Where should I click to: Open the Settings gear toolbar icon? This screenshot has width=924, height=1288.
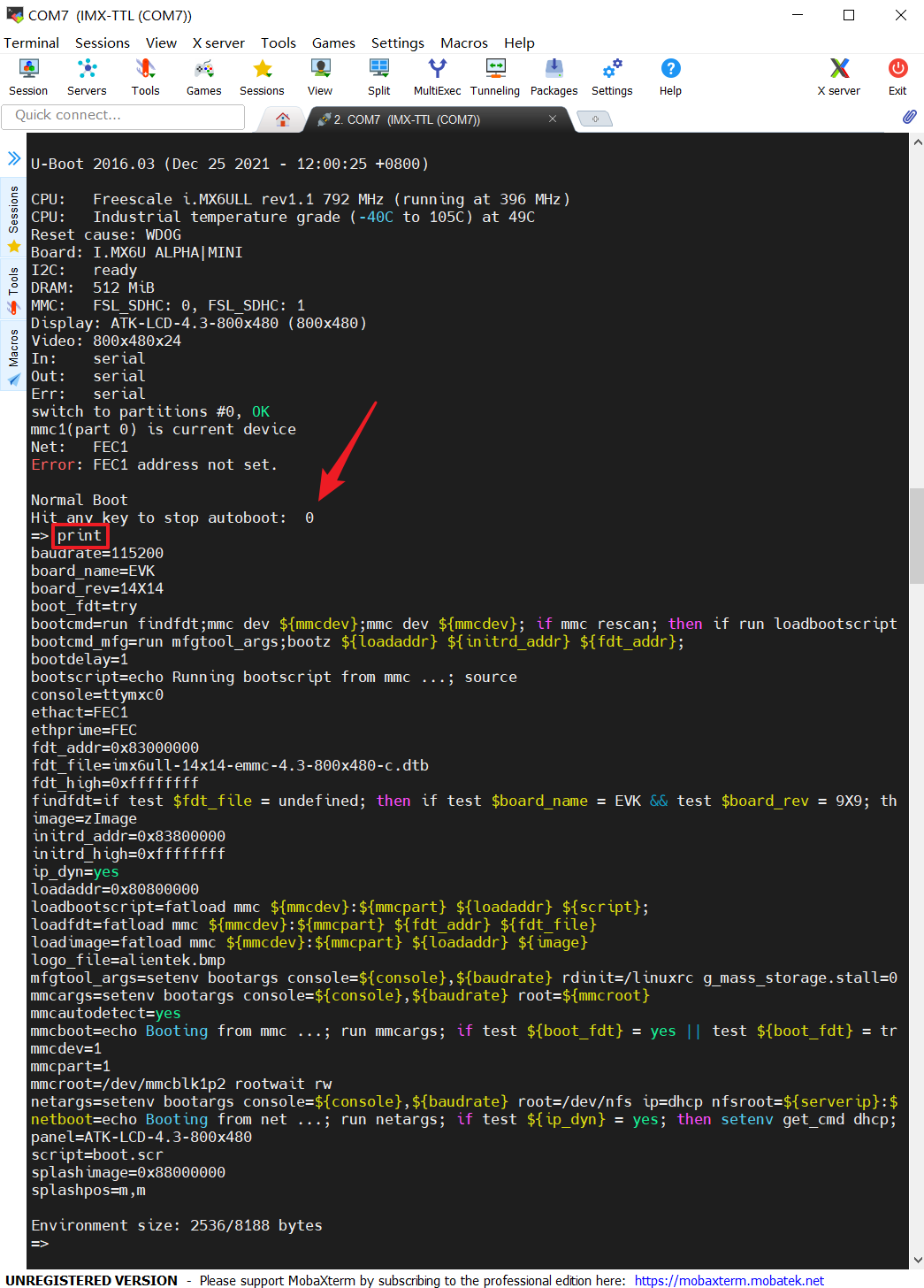(612, 77)
